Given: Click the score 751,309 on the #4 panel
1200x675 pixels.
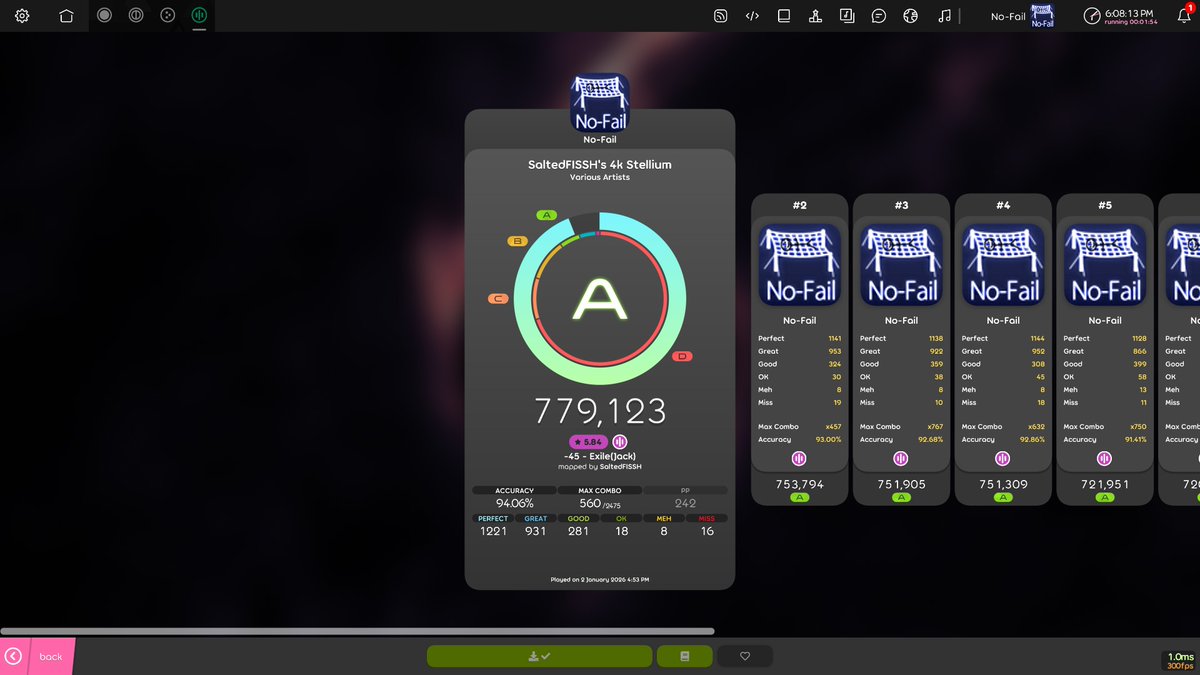Looking at the screenshot, I should click(x=1003, y=484).
